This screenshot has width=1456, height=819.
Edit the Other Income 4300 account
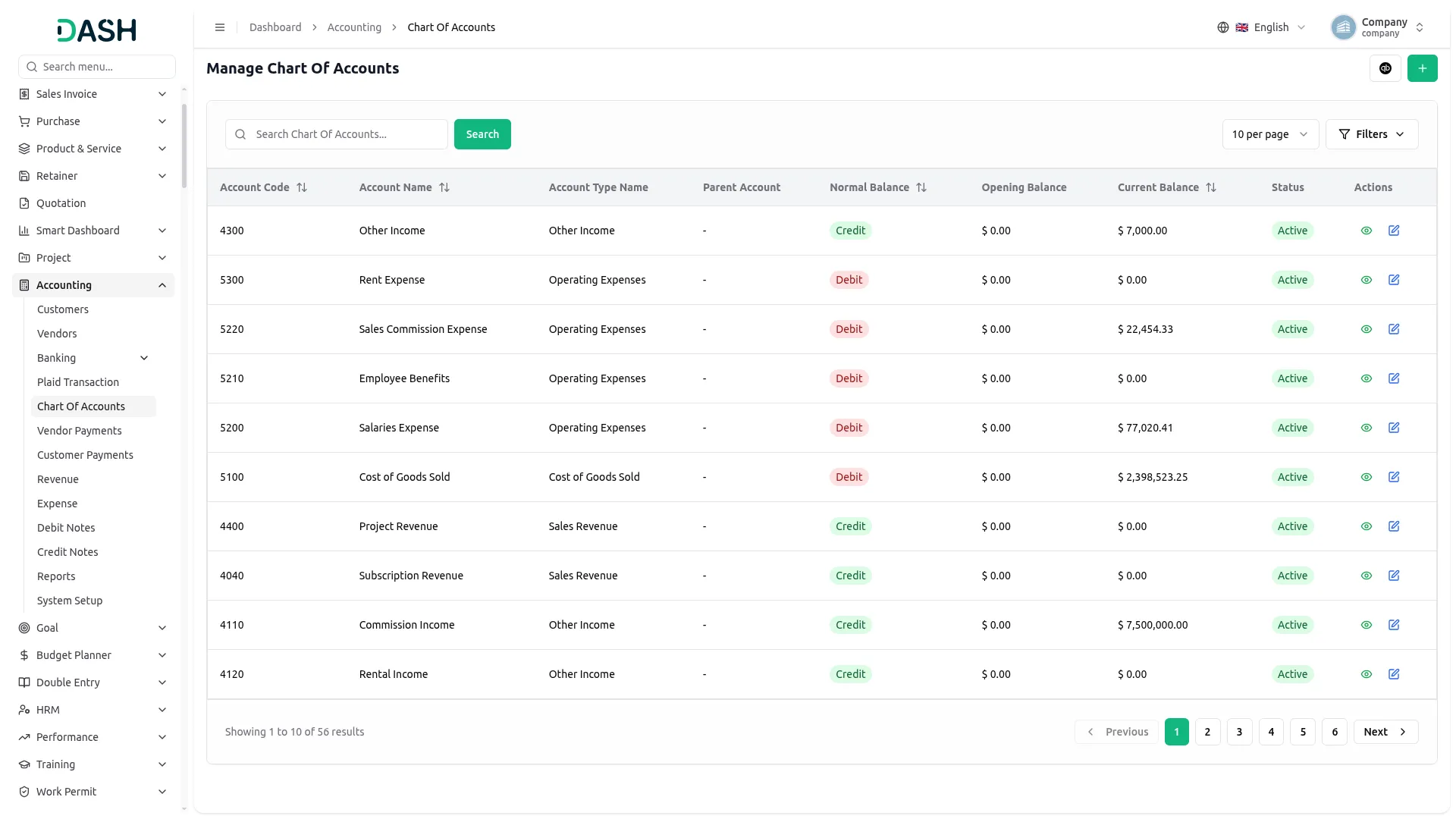1394,231
